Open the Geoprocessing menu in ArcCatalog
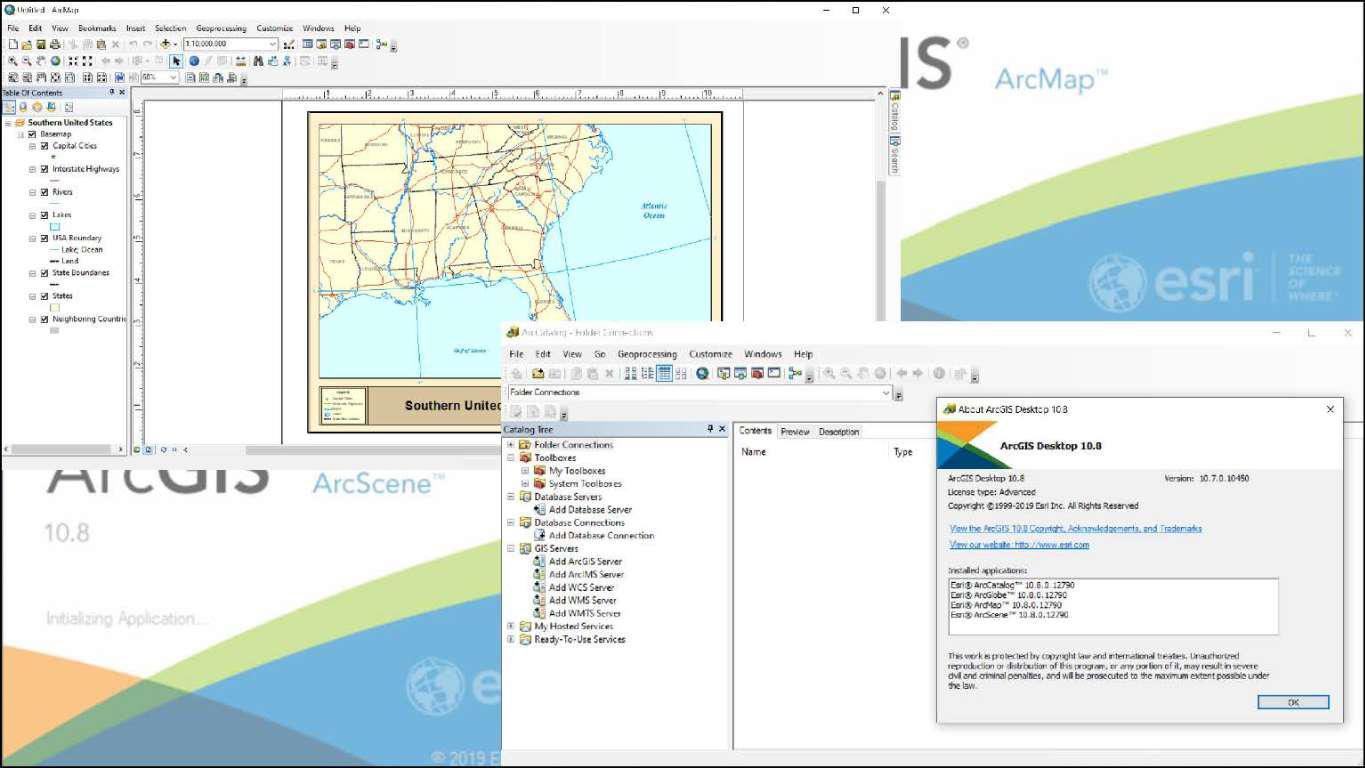Screen dimensions: 1365x768 tap(647, 354)
